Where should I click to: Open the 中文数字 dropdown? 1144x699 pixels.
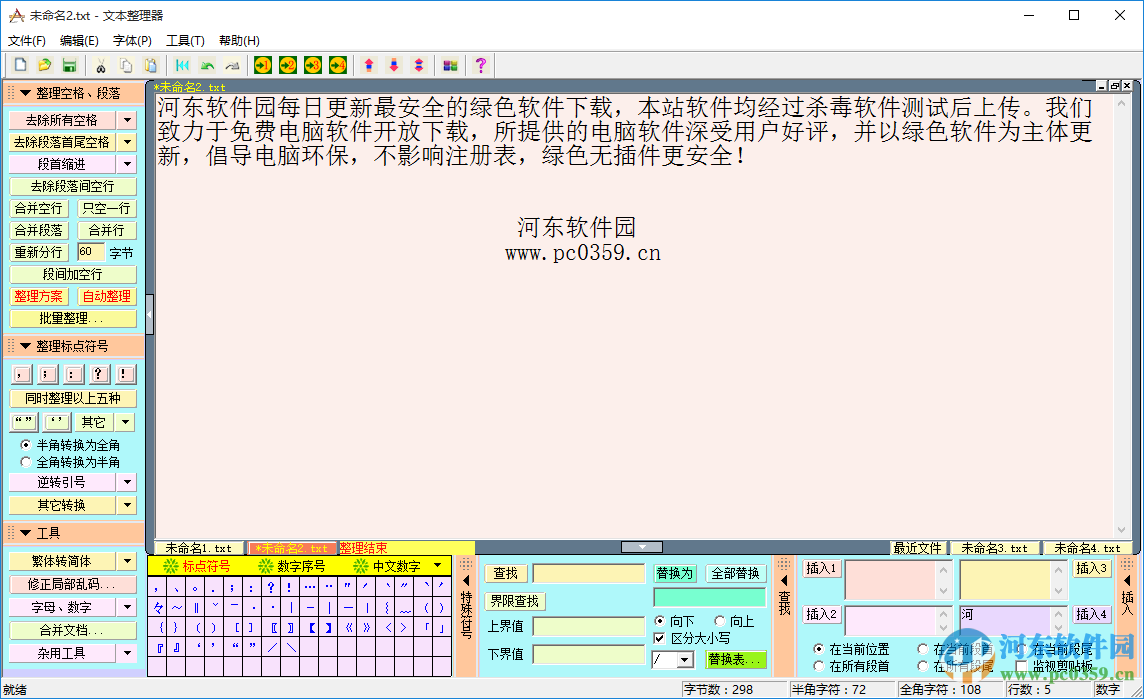coord(438,567)
